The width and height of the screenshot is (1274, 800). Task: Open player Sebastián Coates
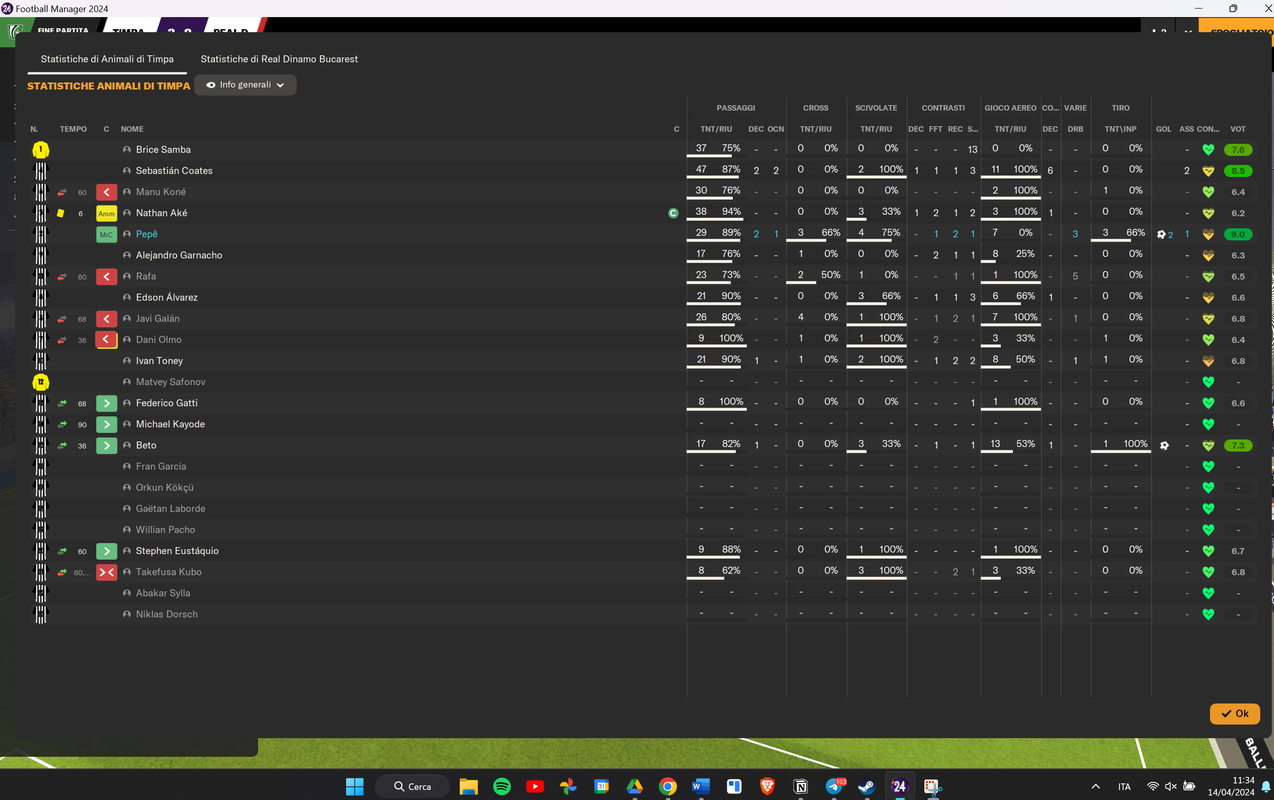click(x=174, y=171)
